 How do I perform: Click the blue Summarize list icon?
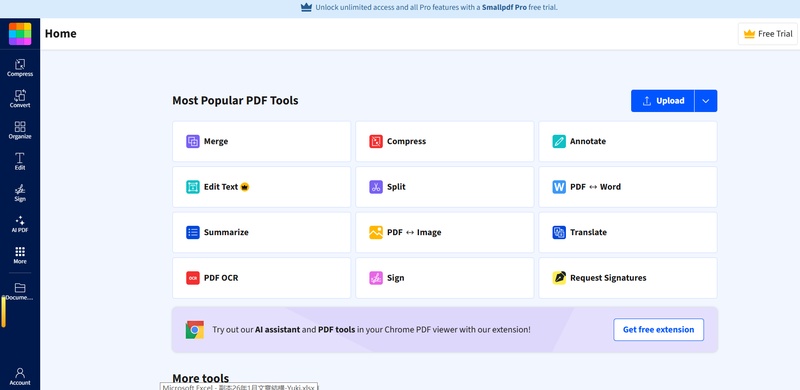[193, 232]
